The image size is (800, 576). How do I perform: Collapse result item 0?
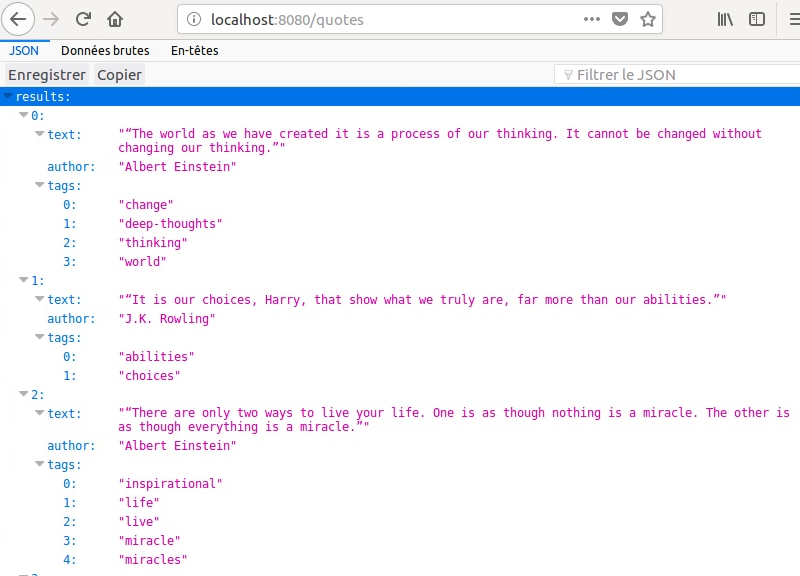[23, 115]
